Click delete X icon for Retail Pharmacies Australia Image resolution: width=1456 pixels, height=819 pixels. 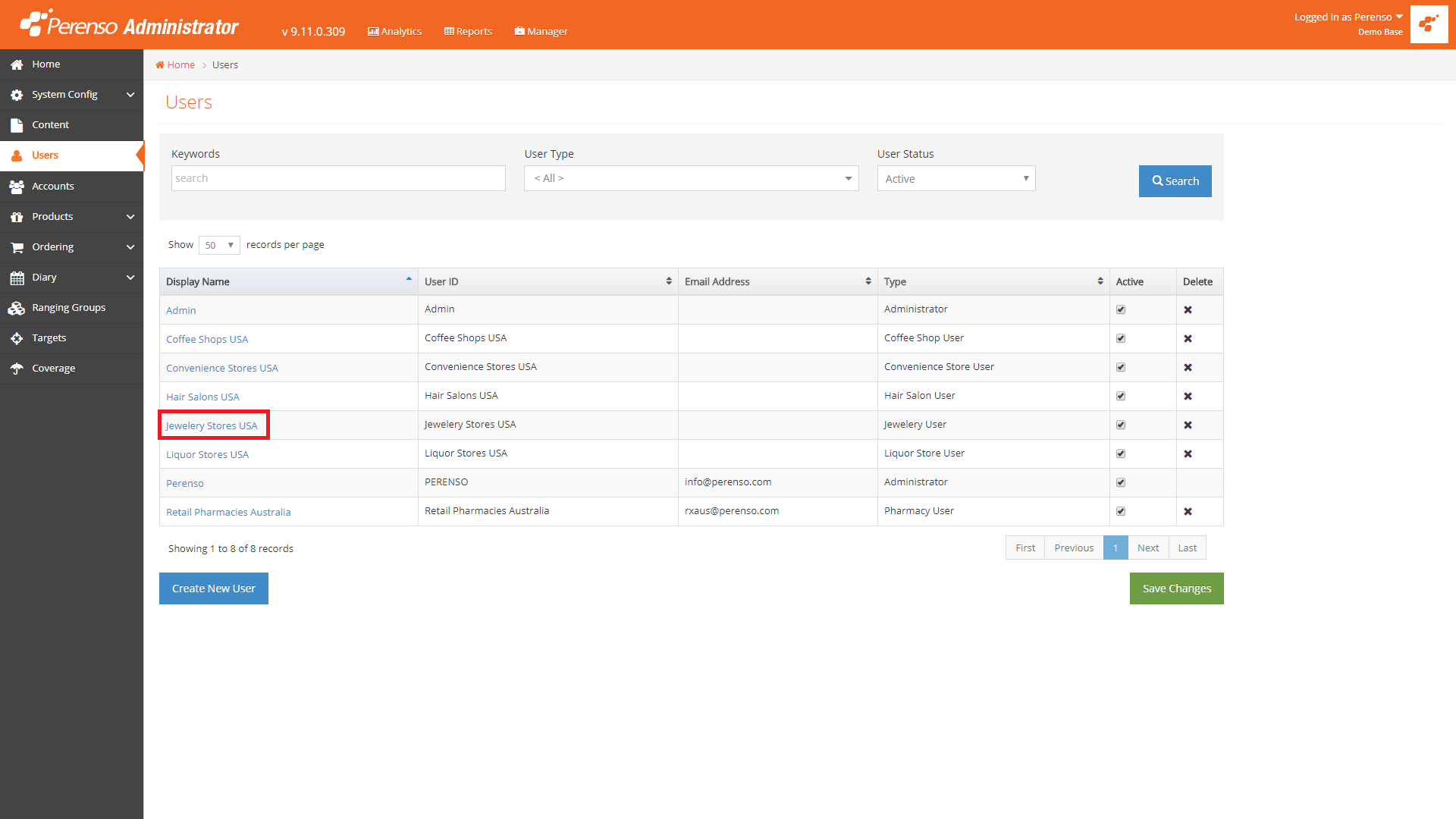coord(1188,512)
